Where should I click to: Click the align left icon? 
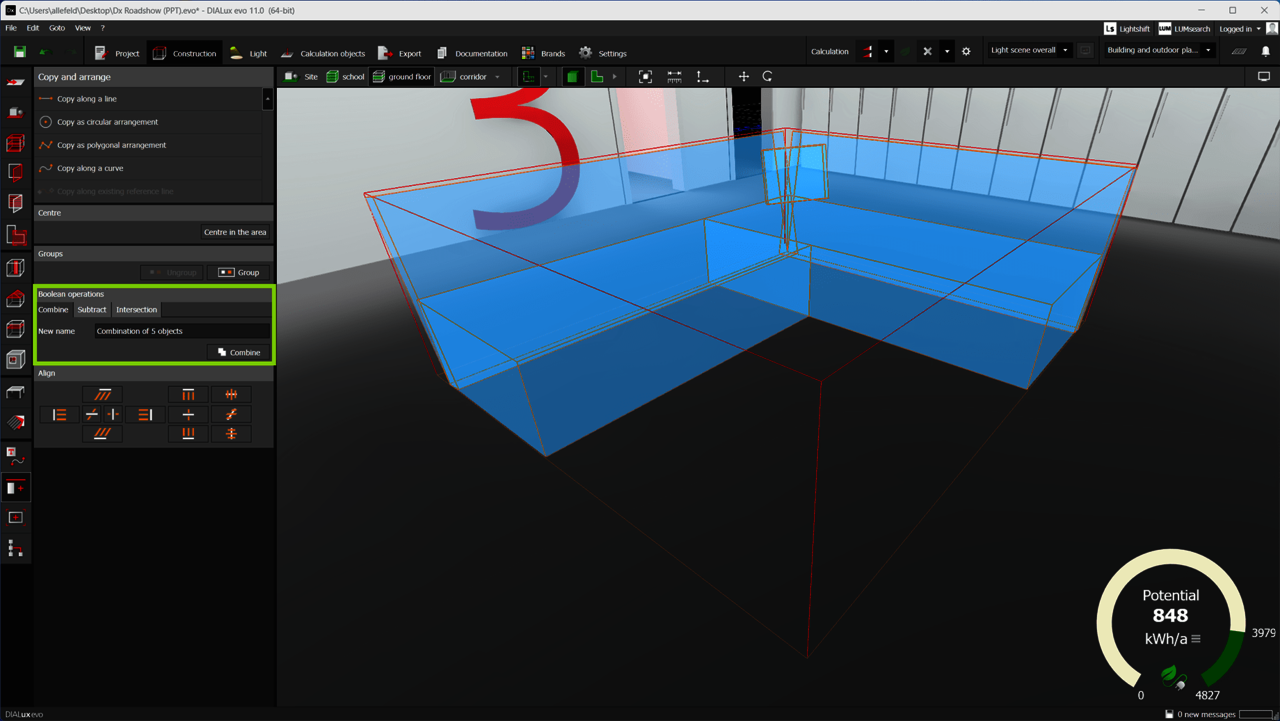tap(60, 414)
